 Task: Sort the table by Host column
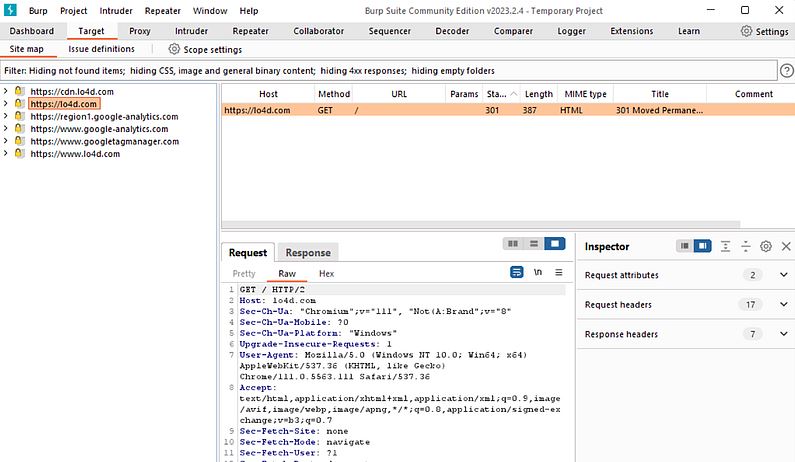point(268,94)
